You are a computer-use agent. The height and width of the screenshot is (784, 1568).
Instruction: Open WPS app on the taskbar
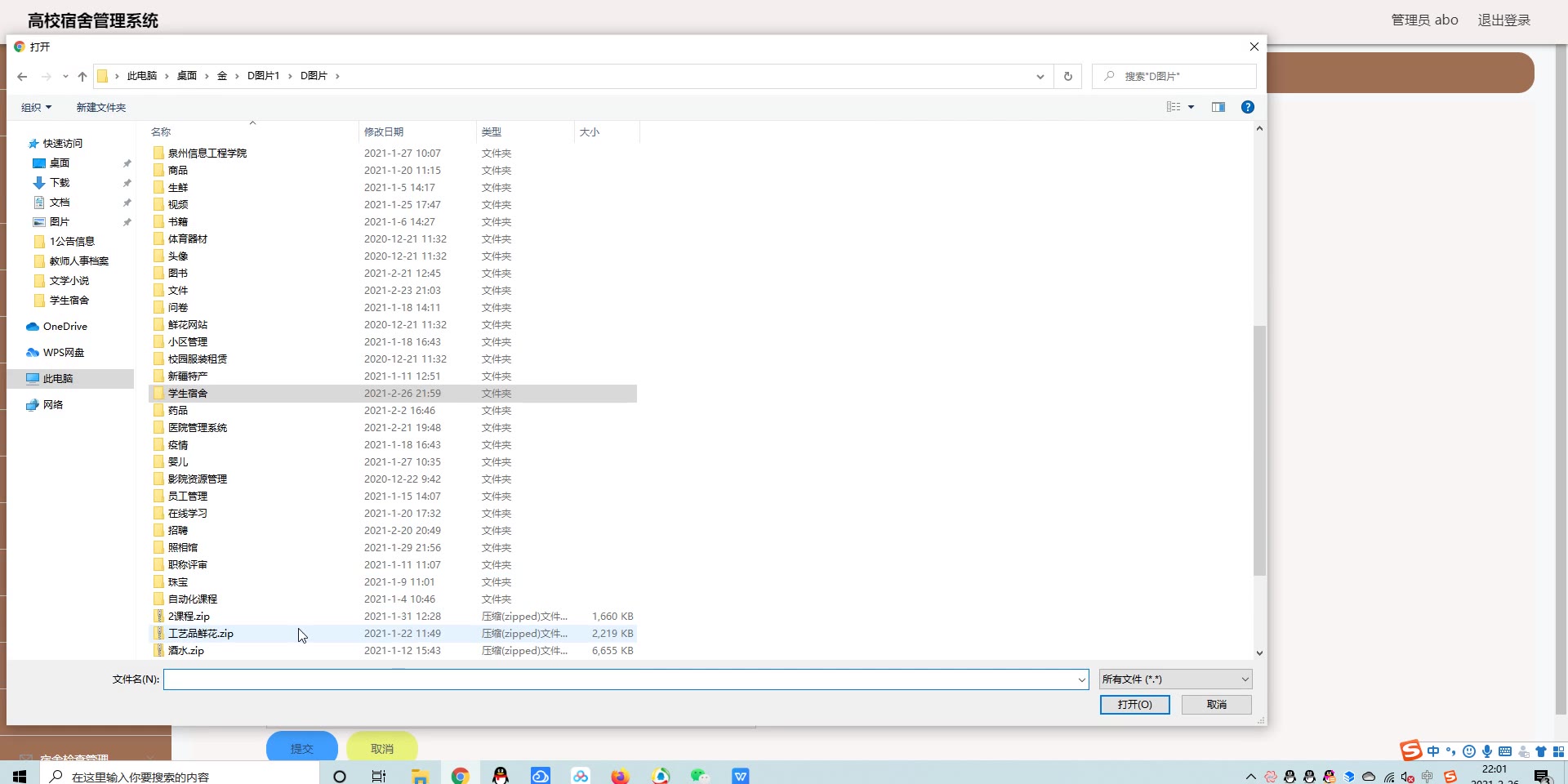point(741,775)
